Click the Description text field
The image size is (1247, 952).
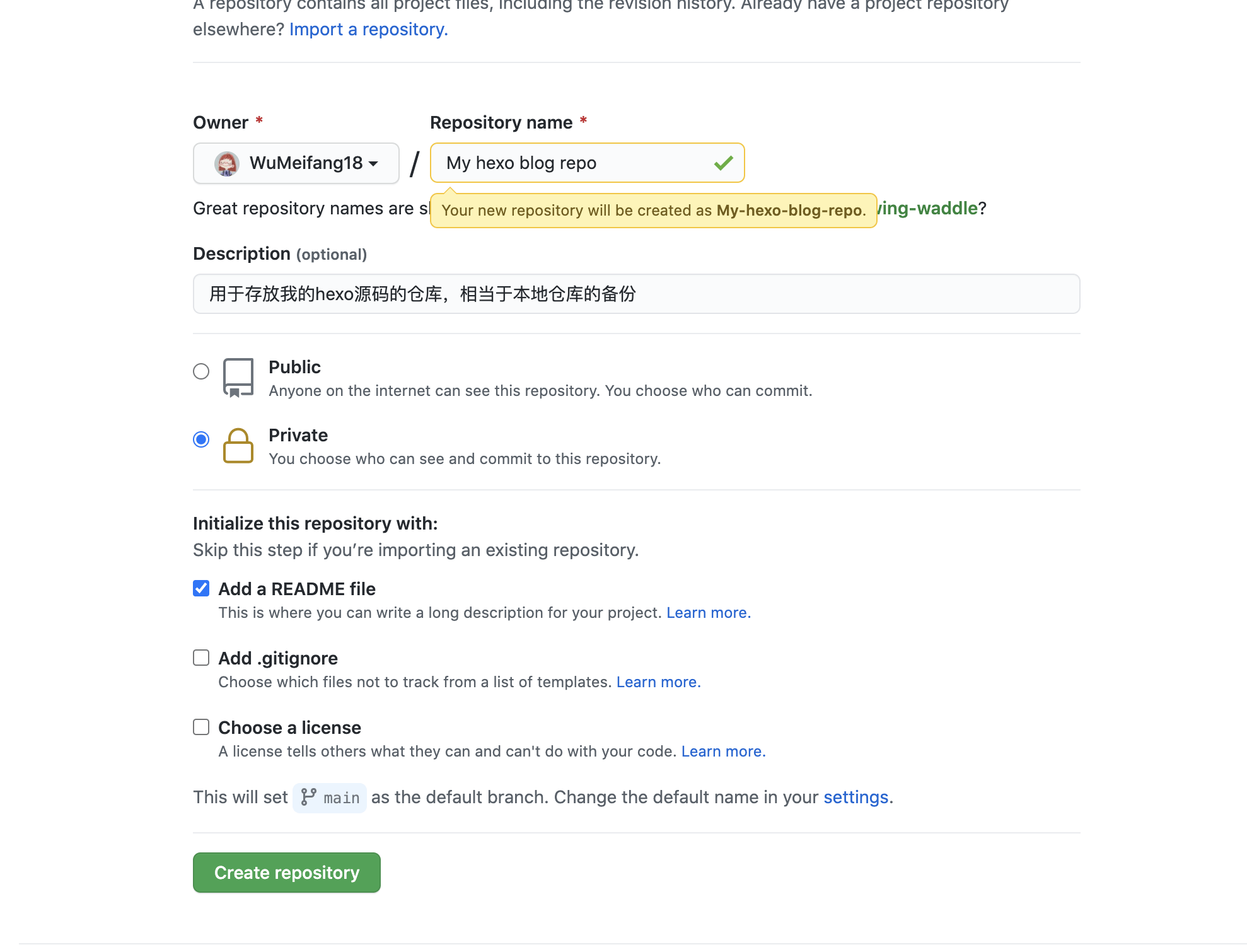(636, 294)
